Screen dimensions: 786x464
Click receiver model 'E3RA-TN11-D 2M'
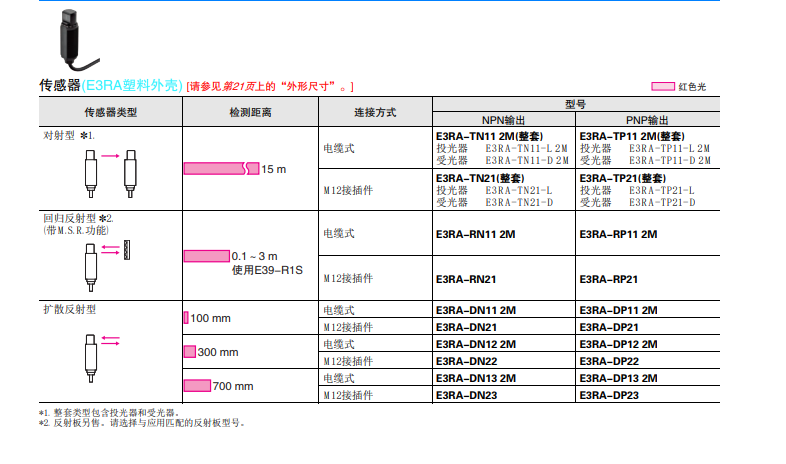click(x=527, y=160)
